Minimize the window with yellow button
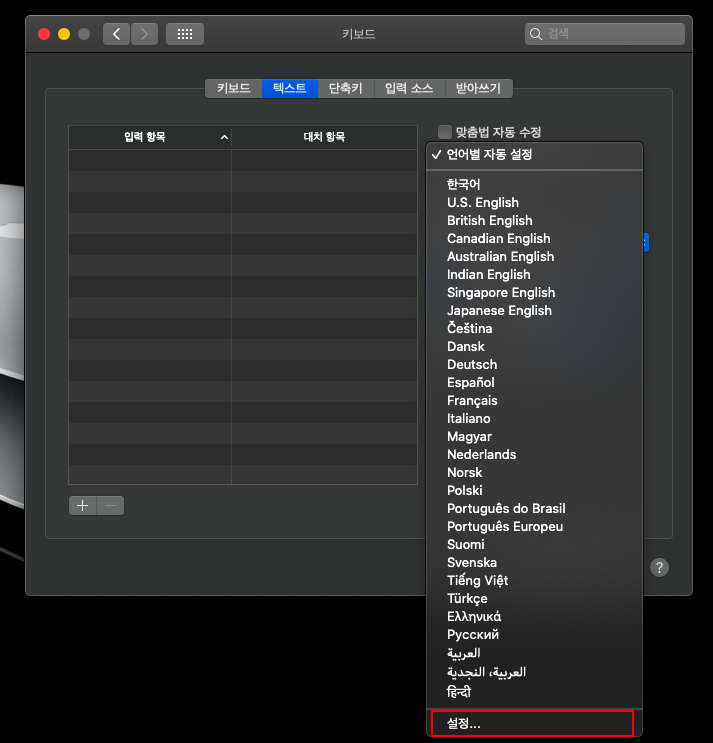713x743 pixels. pos(64,34)
